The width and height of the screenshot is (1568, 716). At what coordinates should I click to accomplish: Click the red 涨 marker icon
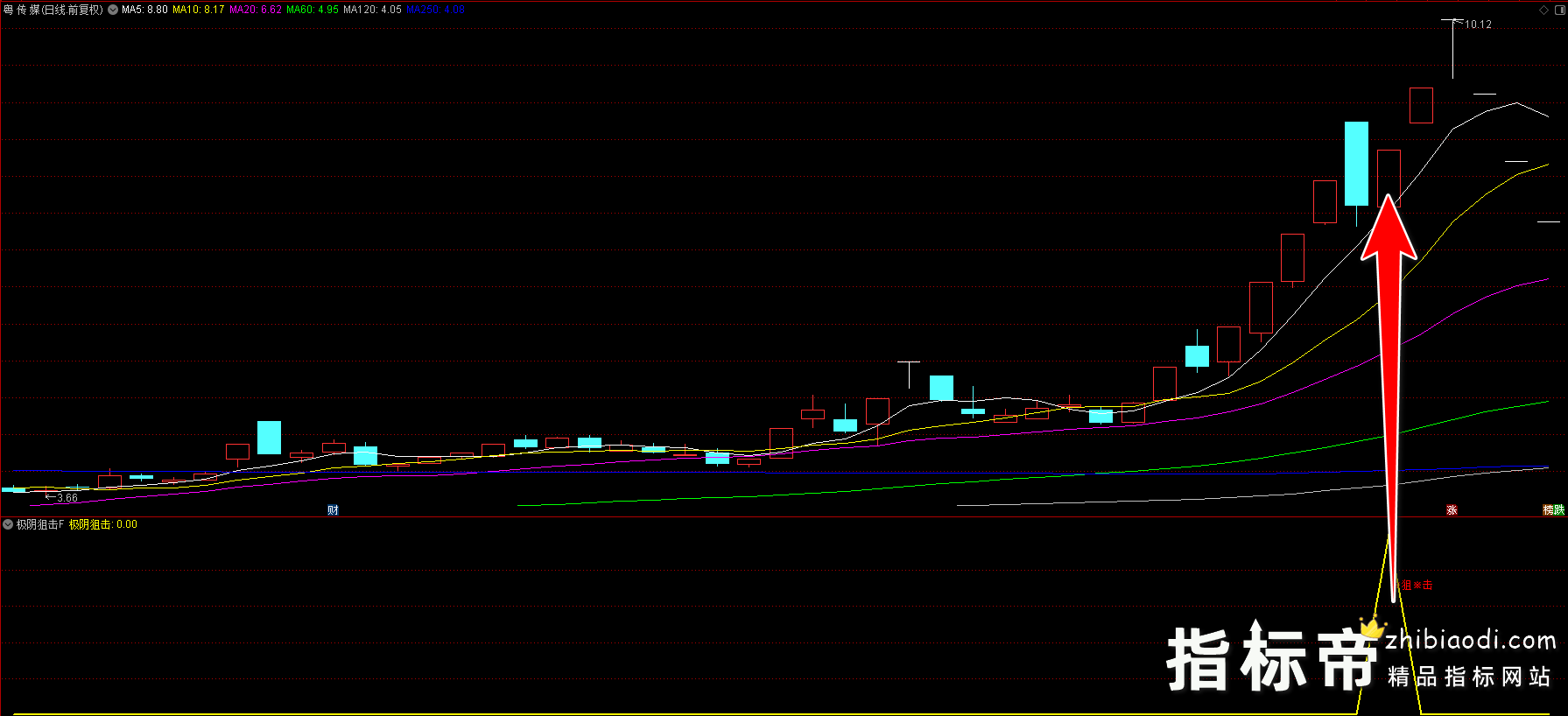1452,510
